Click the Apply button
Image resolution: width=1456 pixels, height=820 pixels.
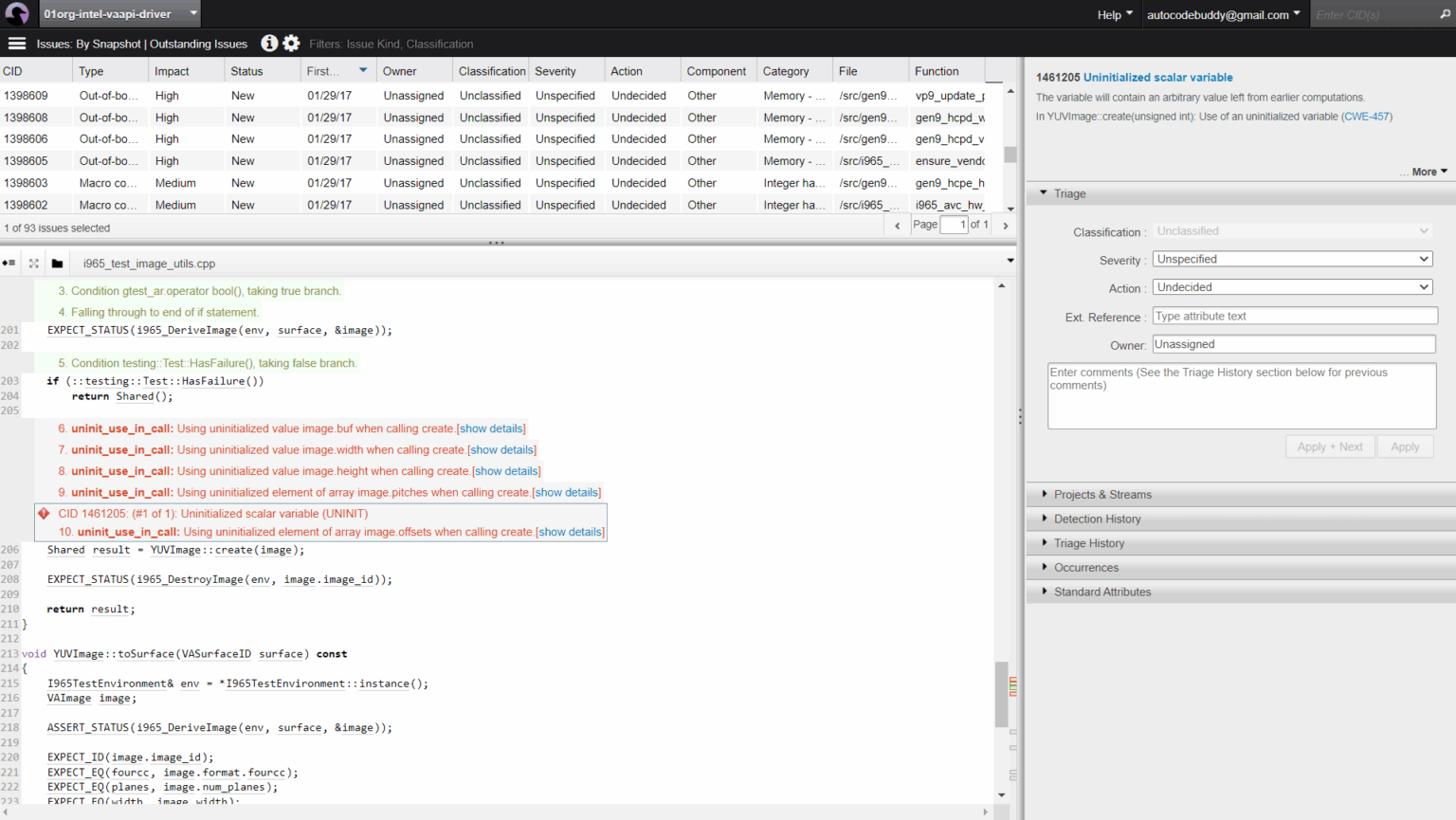coord(1406,446)
